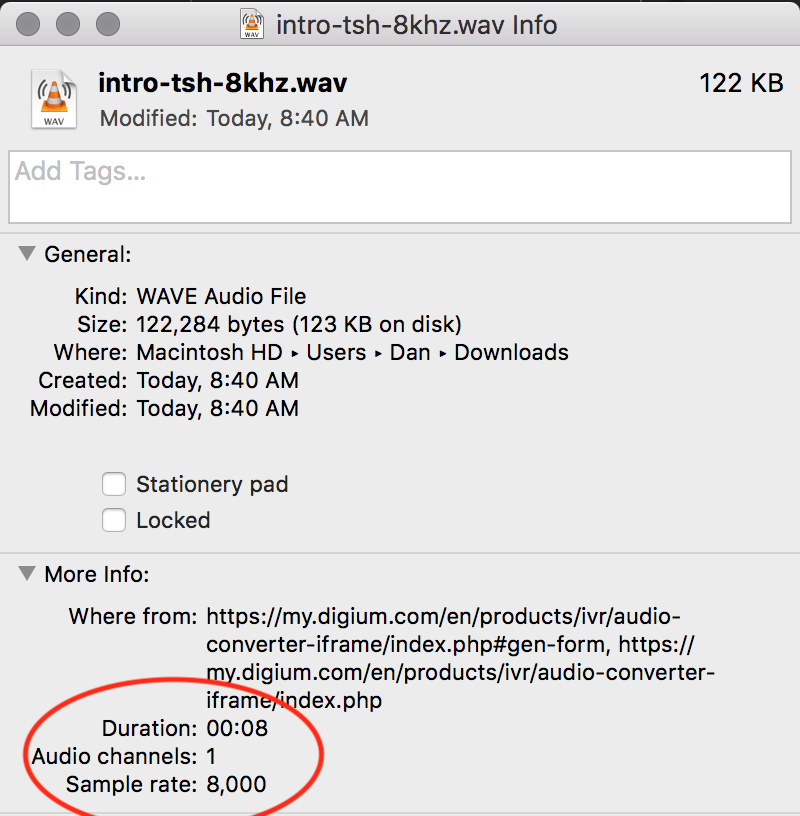Minimize the Info window with middle button
Viewport: 800px width, 816px height.
point(68,24)
